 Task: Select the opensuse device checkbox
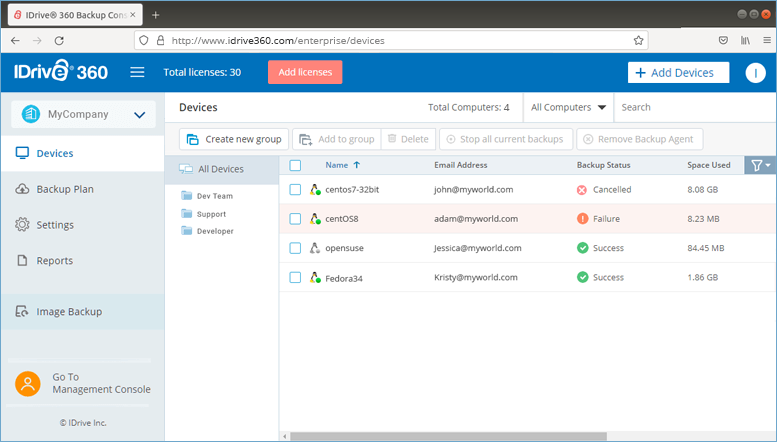[x=295, y=248]
